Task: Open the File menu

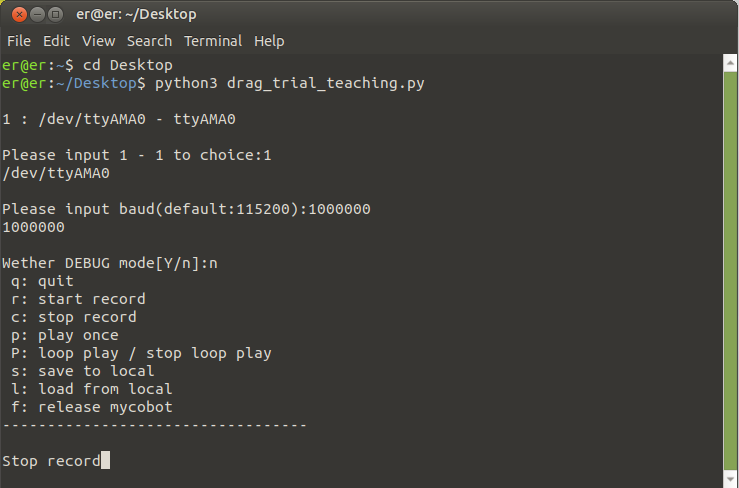Action: tap(19, 41)
